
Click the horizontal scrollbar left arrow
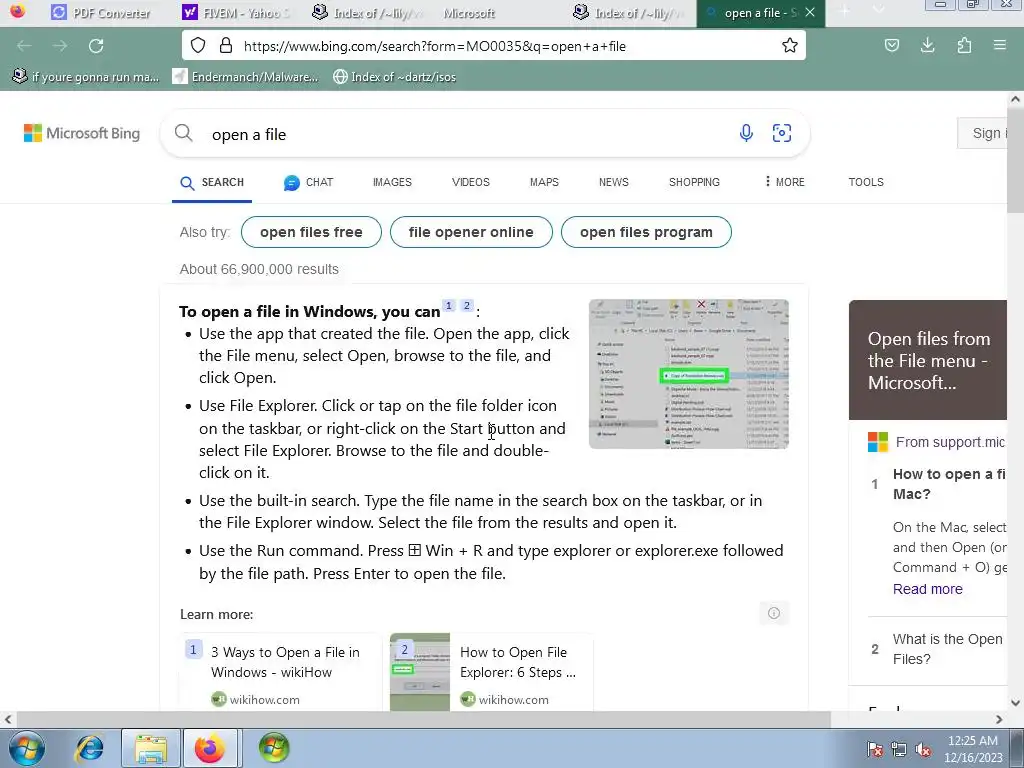pos(8,720)
